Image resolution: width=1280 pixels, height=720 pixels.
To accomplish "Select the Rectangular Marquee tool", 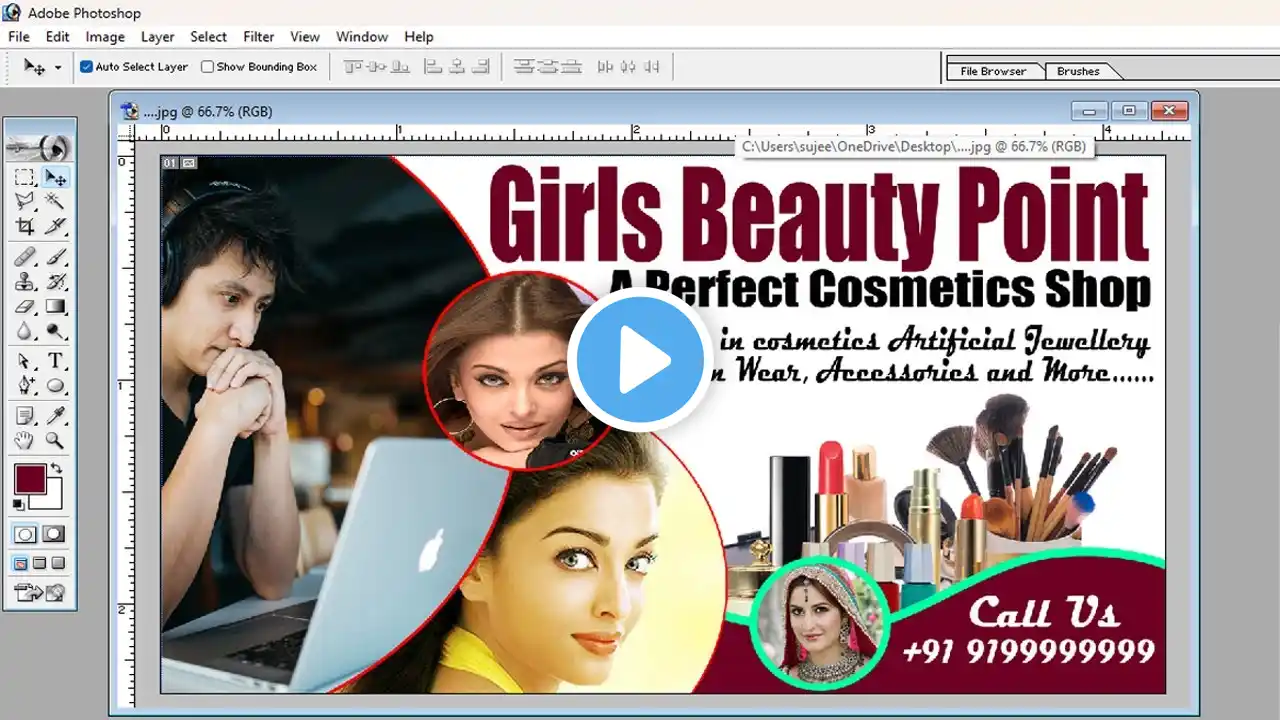I will click(25, 178).
